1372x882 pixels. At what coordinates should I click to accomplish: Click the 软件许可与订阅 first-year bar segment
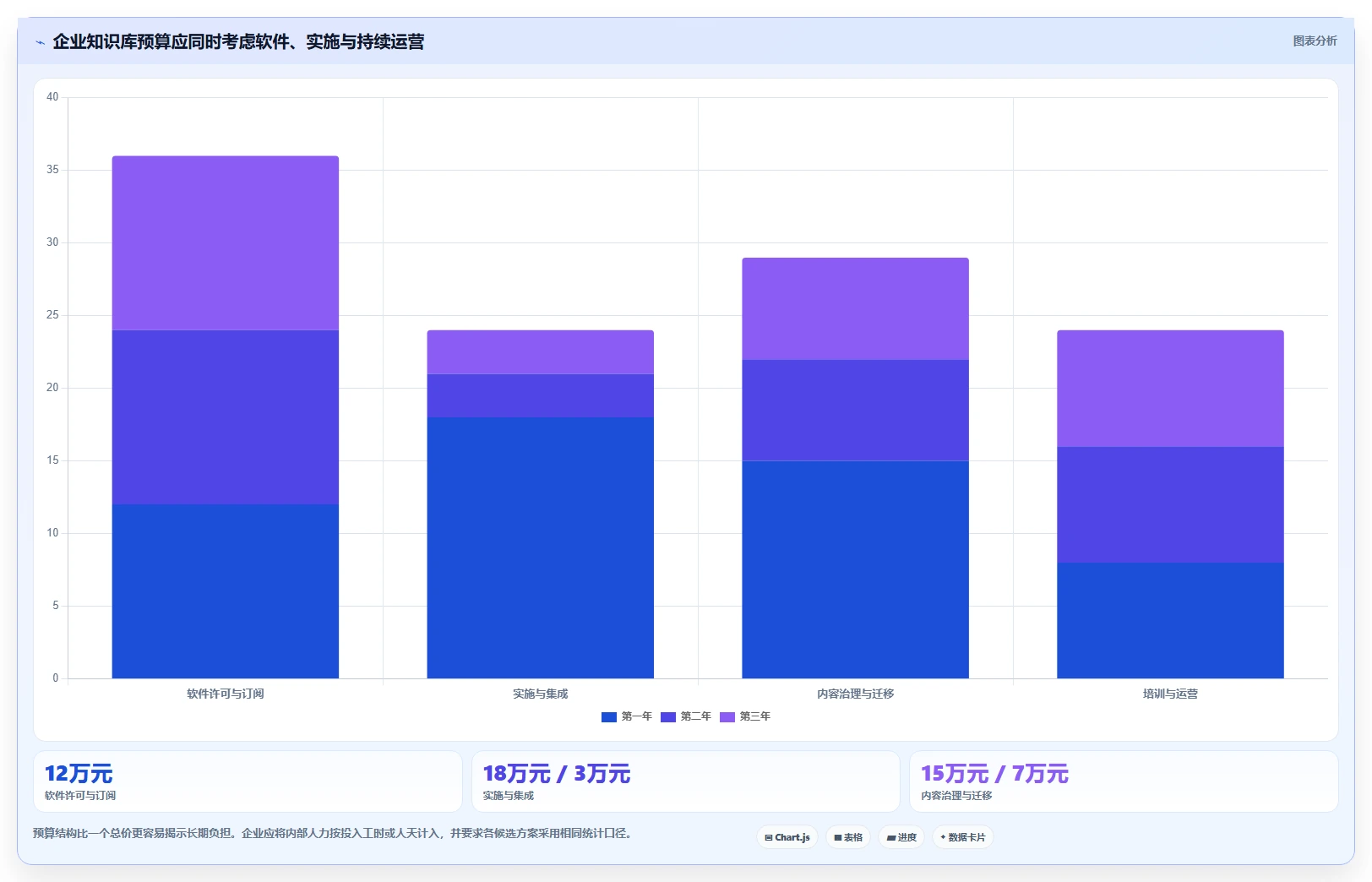point(226,591)
